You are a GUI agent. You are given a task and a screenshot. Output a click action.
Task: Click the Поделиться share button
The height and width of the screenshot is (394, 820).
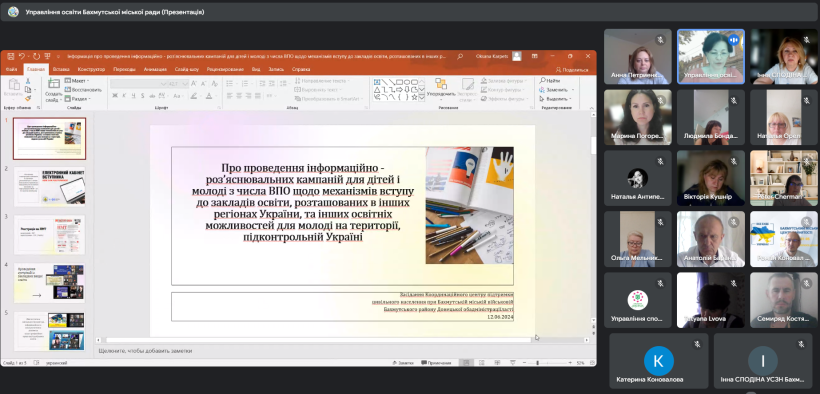(572, 70)
